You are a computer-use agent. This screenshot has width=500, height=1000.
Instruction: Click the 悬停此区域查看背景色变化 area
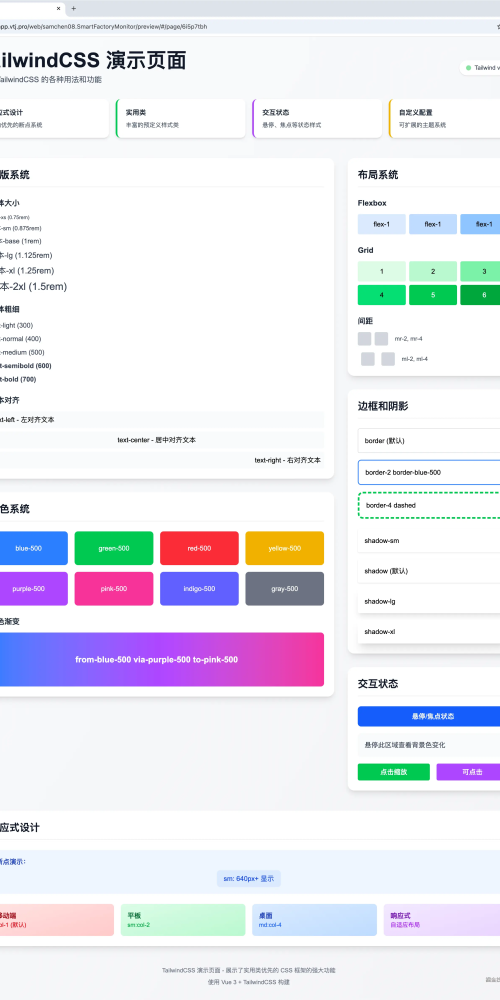click(429, 745)
